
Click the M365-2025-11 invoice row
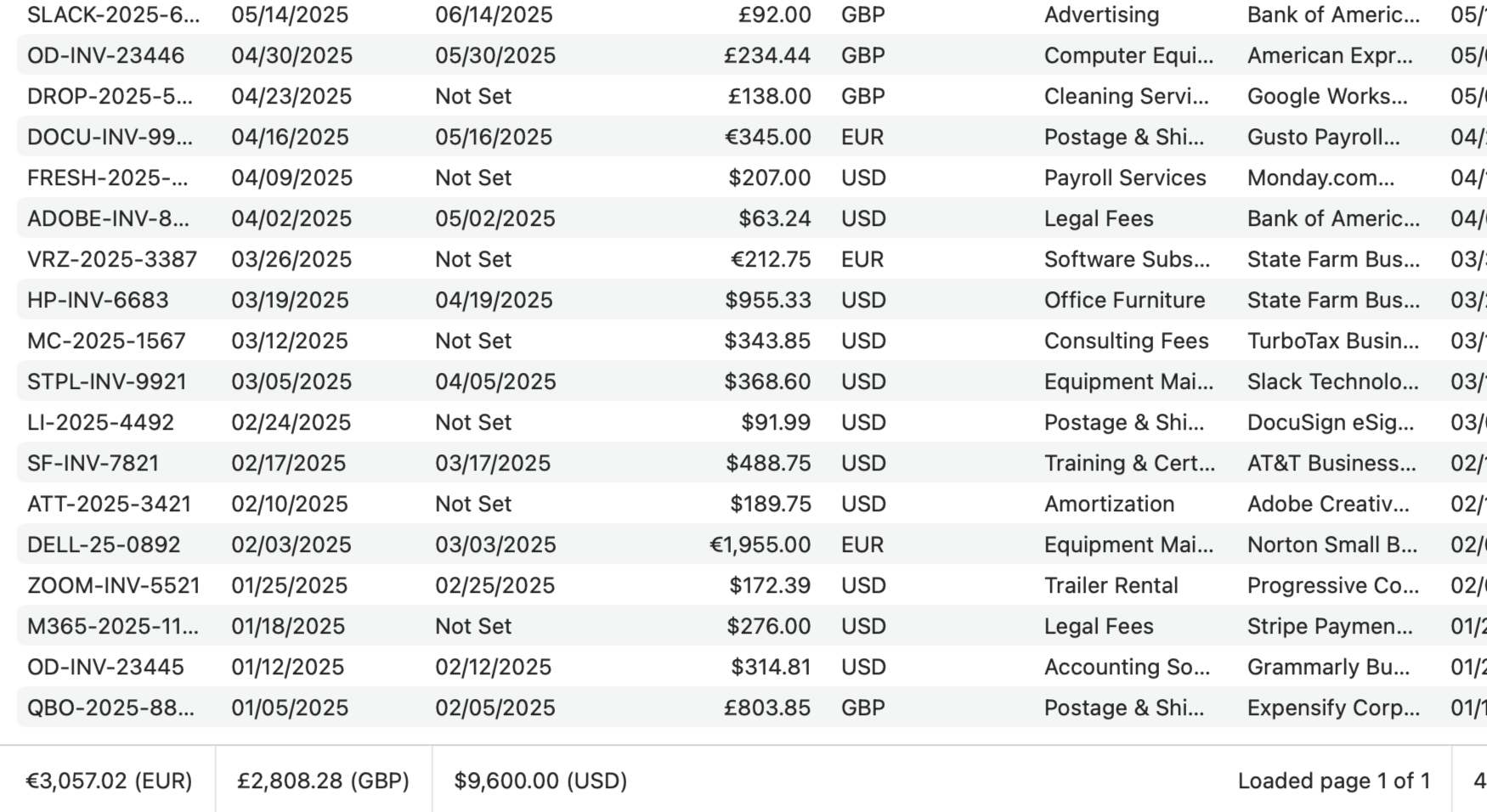[108, 626]
